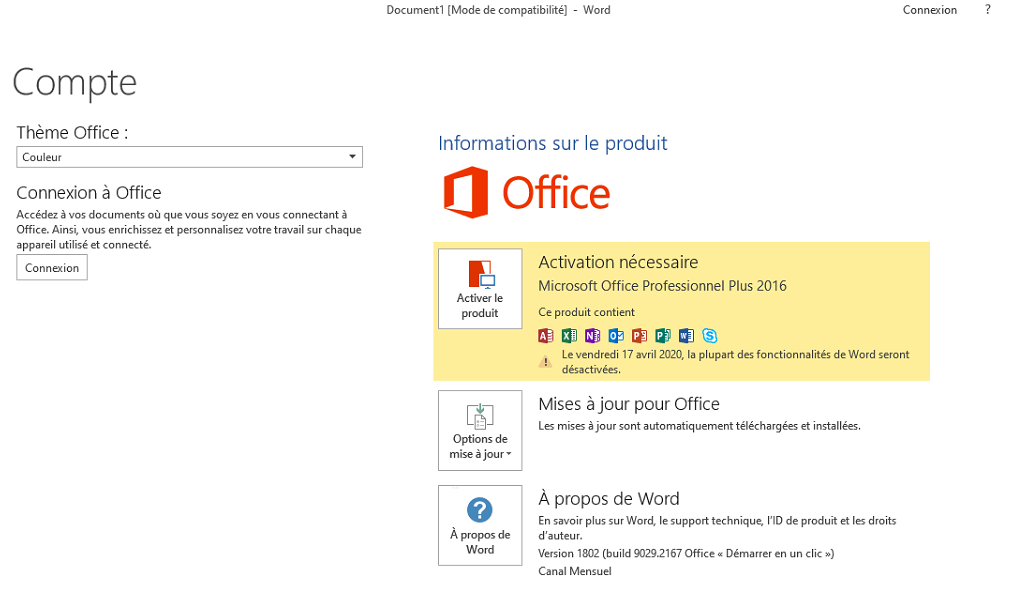Click the OneNote app icon

point(593,336)
